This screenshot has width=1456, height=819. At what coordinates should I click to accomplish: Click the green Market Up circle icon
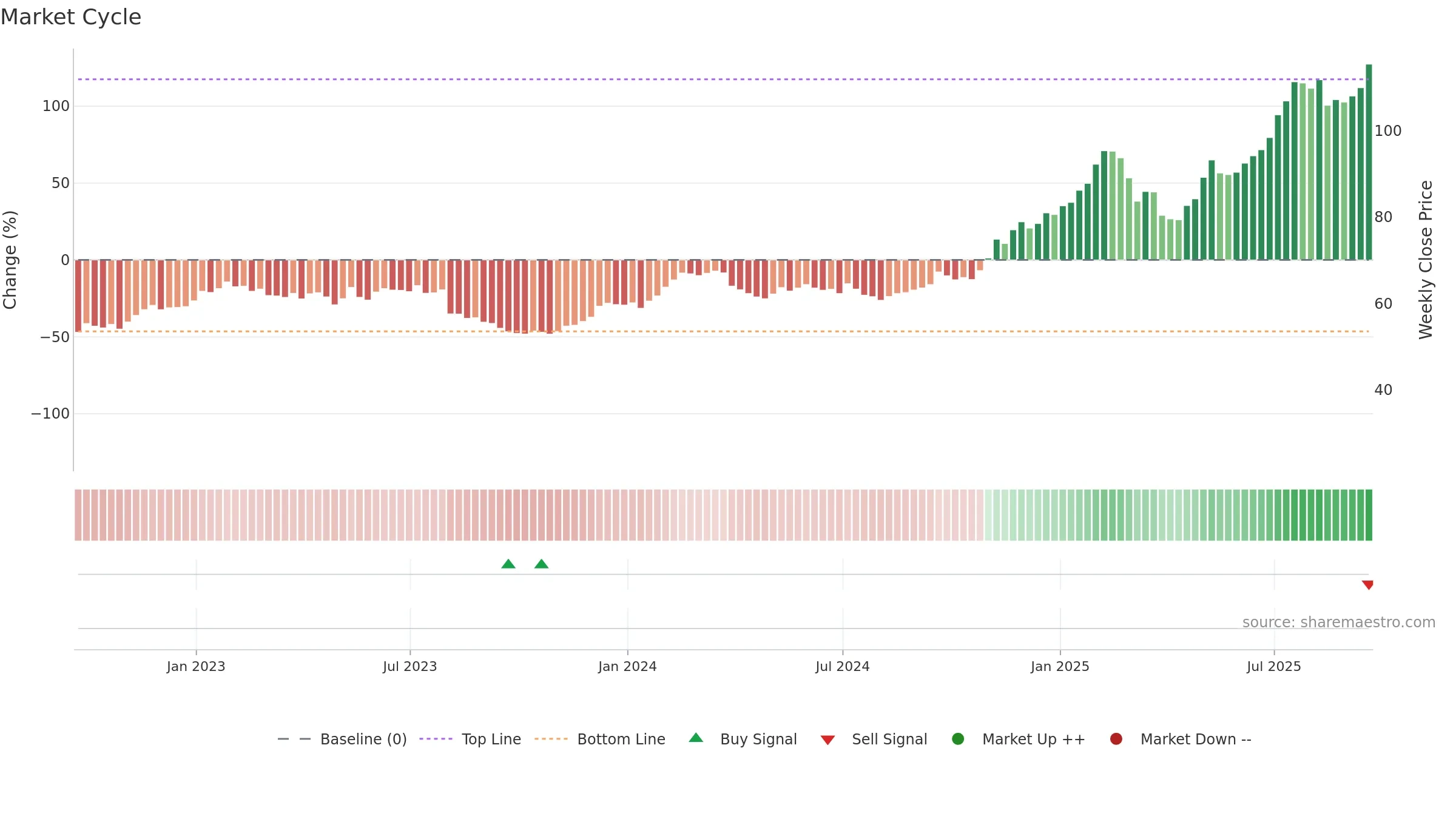coord(958,739)
